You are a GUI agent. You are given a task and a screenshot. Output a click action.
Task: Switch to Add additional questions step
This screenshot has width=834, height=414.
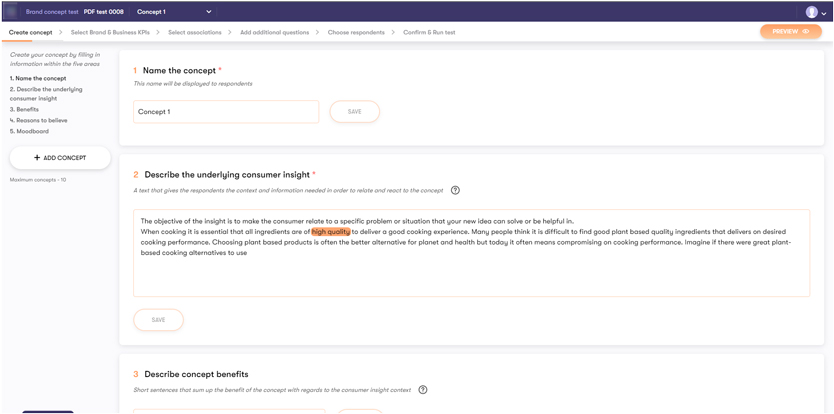(275, 32)
